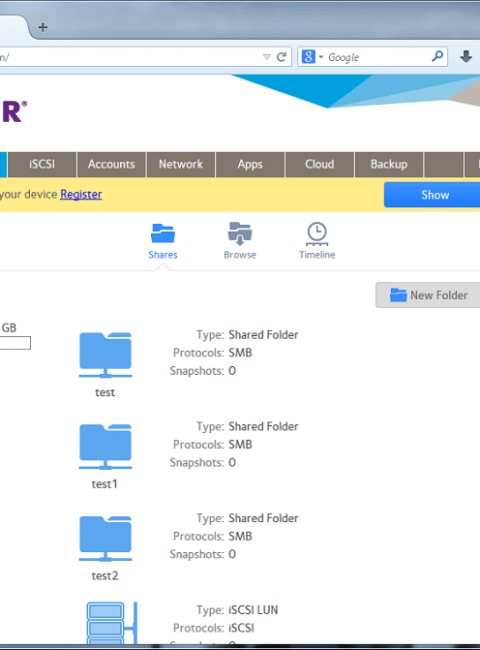Switch to the iSCSI tab

[x=42, y=164]
